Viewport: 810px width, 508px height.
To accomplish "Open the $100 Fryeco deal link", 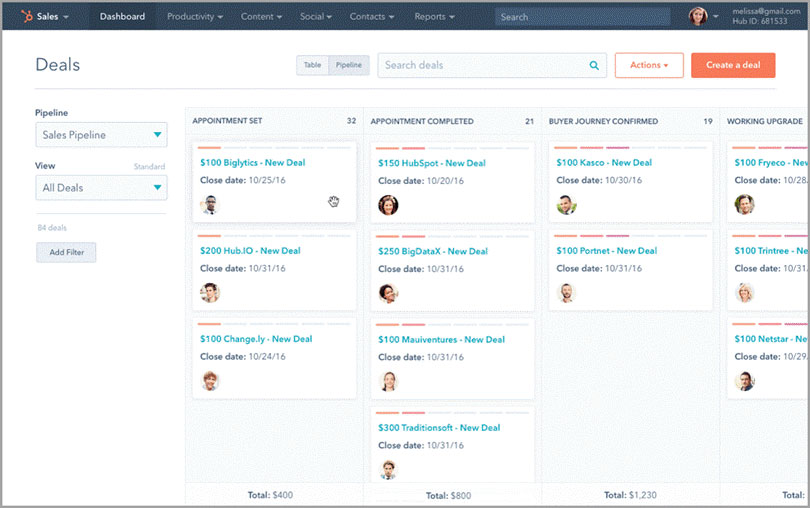I will click(771, 162).
